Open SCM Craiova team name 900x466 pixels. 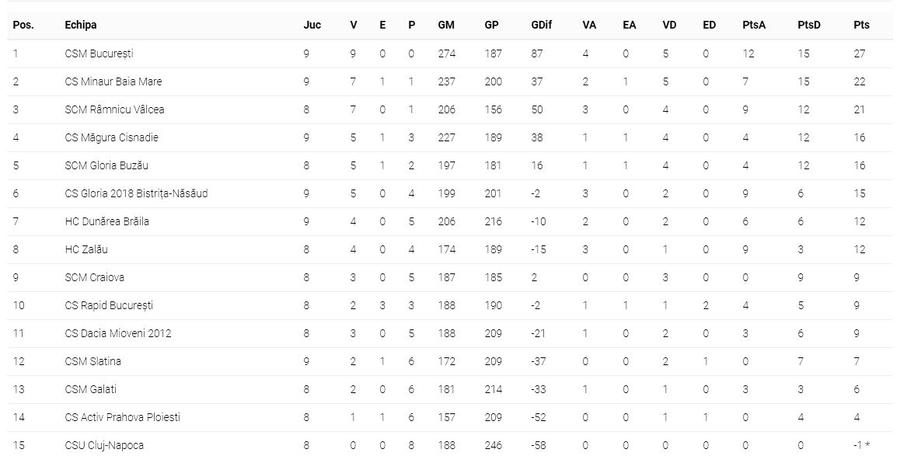pos(94,277)
